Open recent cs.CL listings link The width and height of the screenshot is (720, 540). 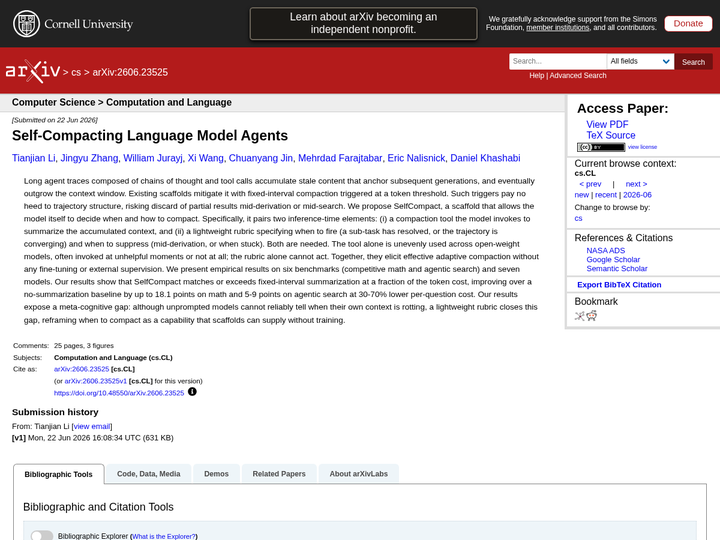(606, 195)
